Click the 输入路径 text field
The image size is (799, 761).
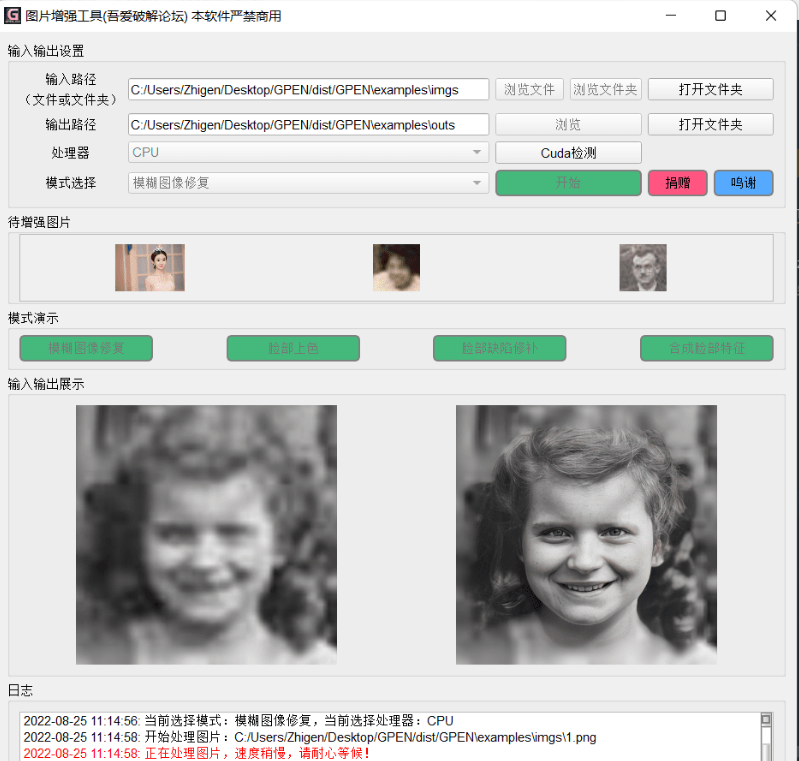click(308, 89)
